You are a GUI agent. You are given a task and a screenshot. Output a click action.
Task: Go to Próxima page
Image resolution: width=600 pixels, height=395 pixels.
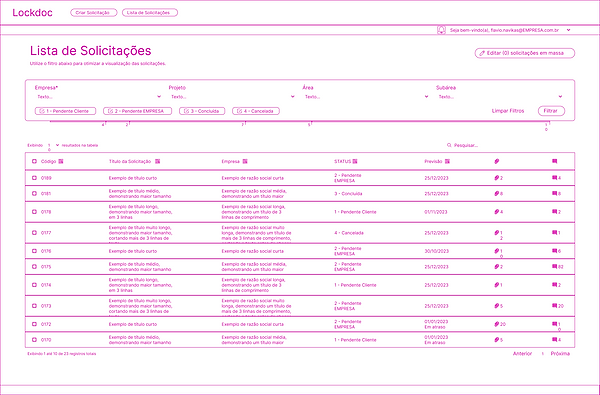560,354
